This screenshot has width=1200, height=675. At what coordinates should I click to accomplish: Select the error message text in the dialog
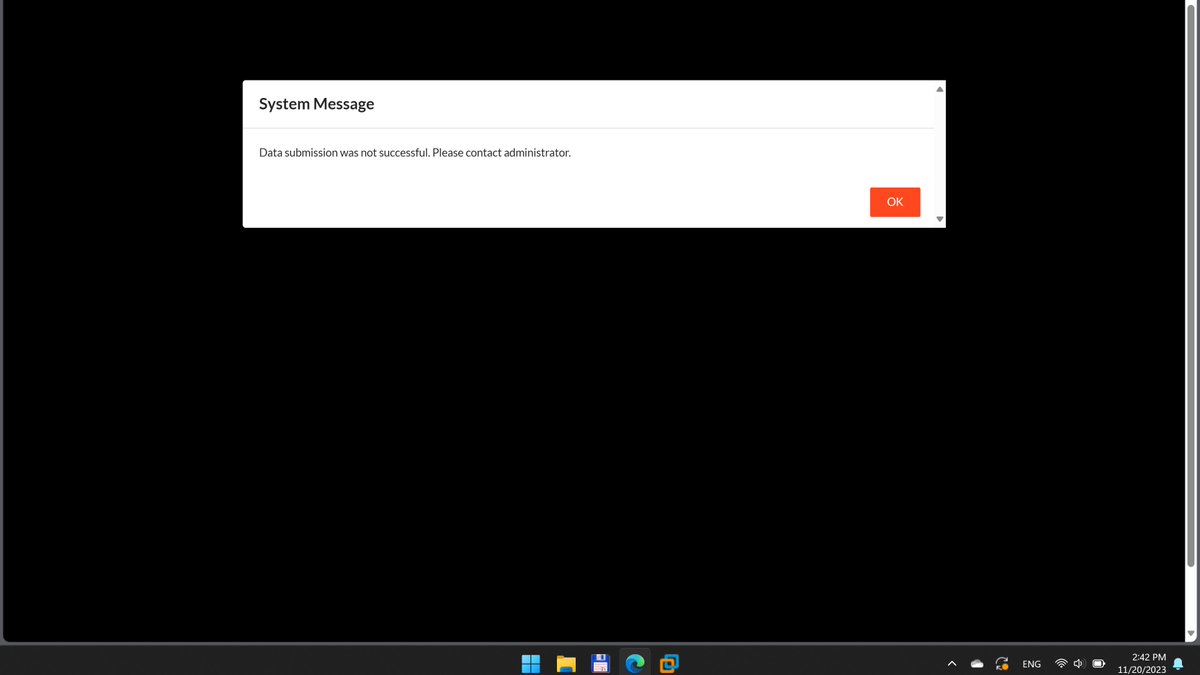point(414,152)
